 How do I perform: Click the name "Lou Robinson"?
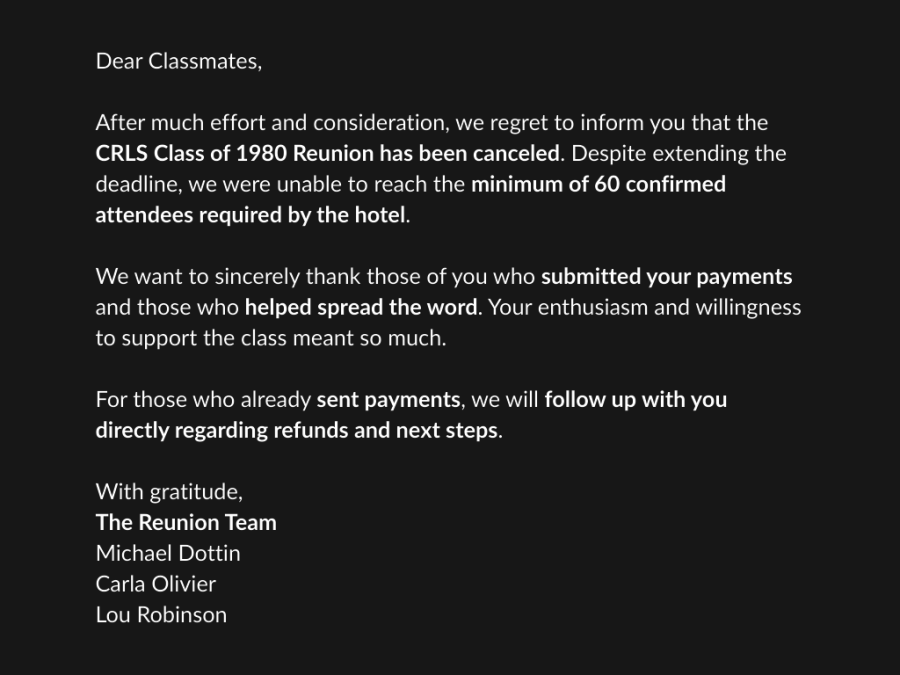161,615
